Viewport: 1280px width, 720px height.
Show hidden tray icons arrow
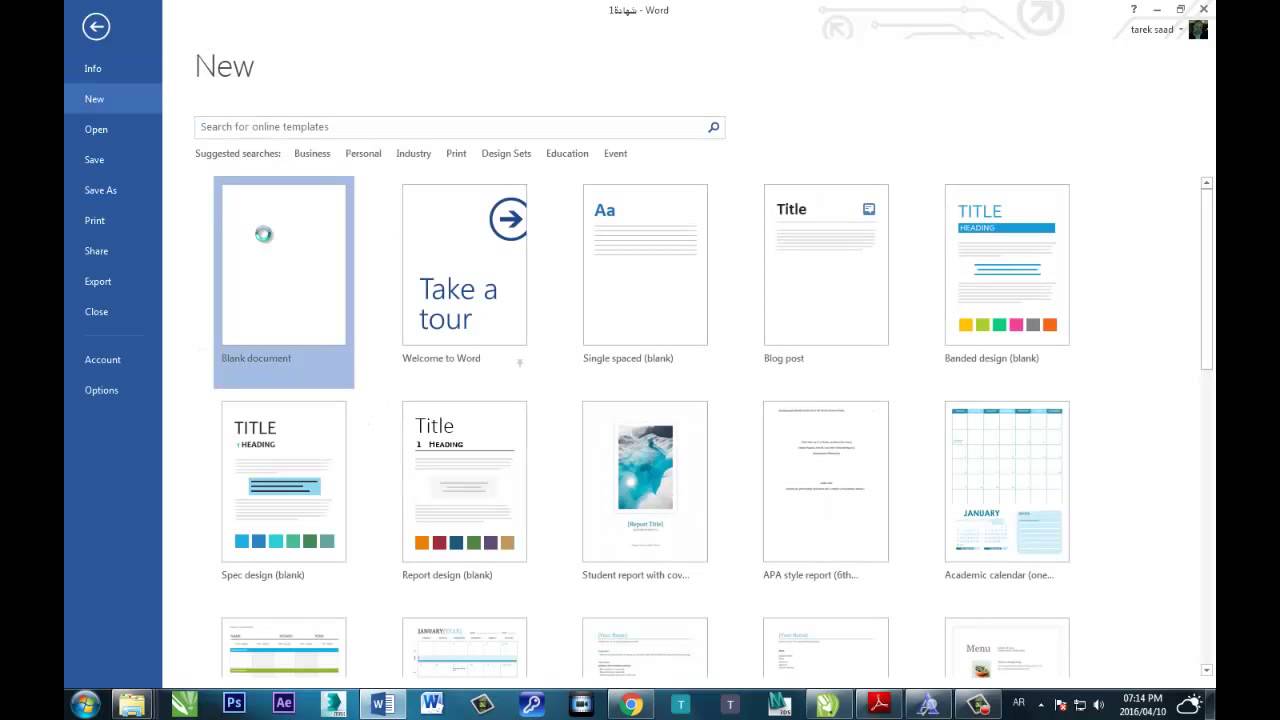coord(1042,704)
